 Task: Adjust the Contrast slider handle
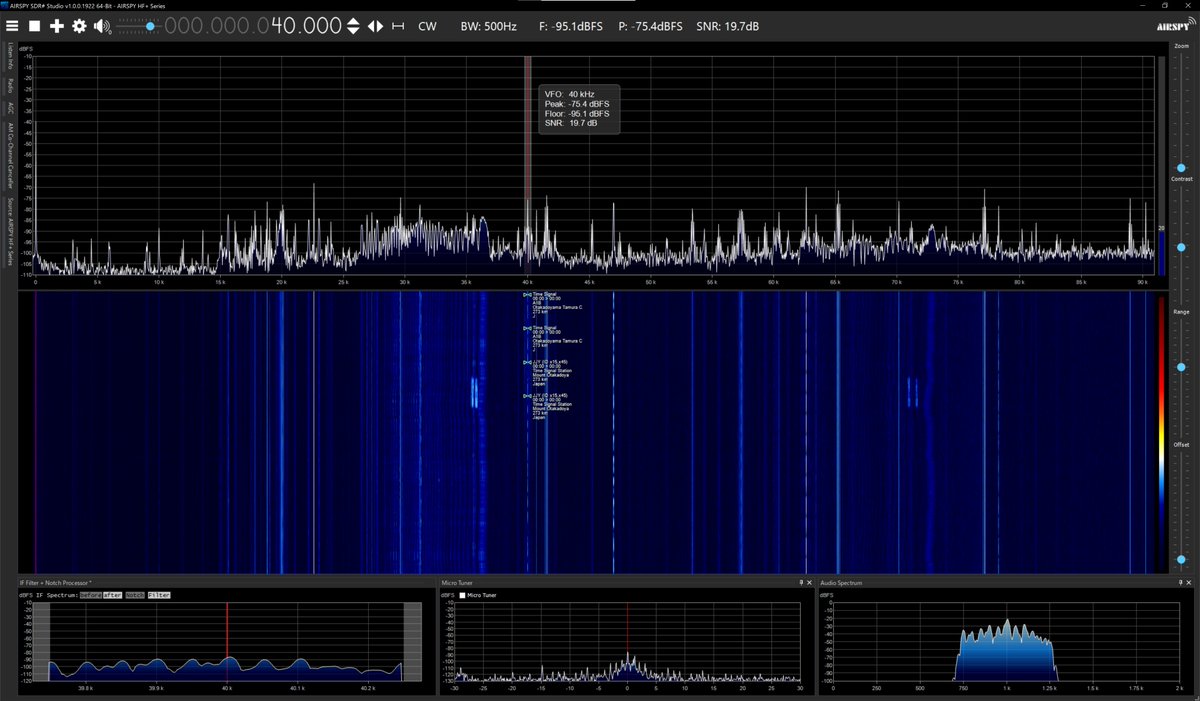point(1181,247)
